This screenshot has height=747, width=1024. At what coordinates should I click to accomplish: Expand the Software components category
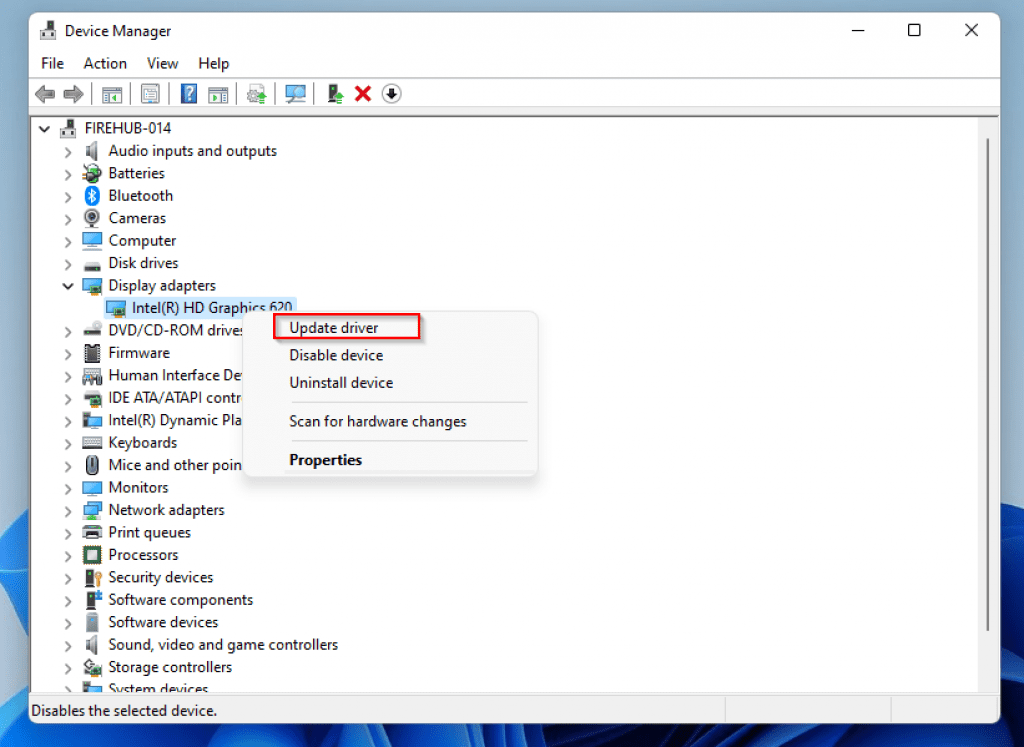click(x=68, y=601)
